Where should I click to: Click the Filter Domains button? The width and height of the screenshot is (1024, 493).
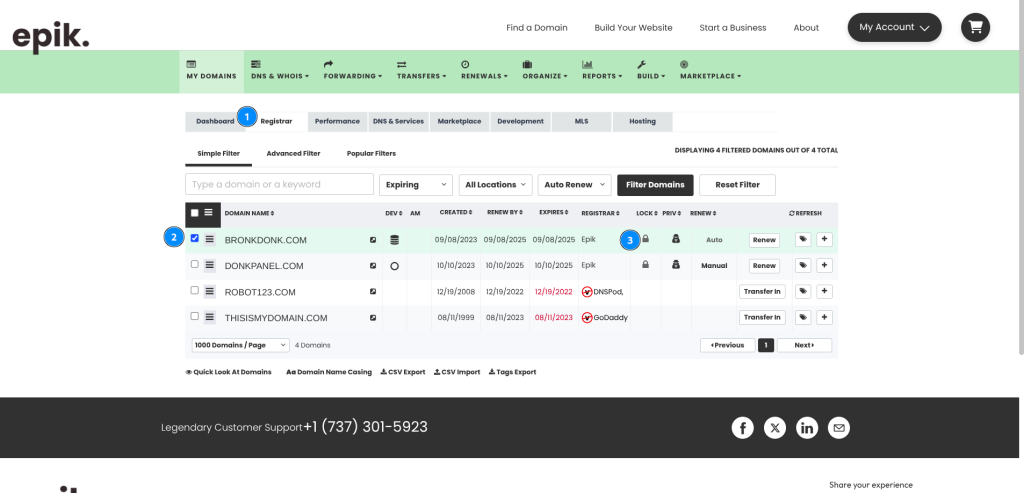pyautogui.click(x=655, y=185)
